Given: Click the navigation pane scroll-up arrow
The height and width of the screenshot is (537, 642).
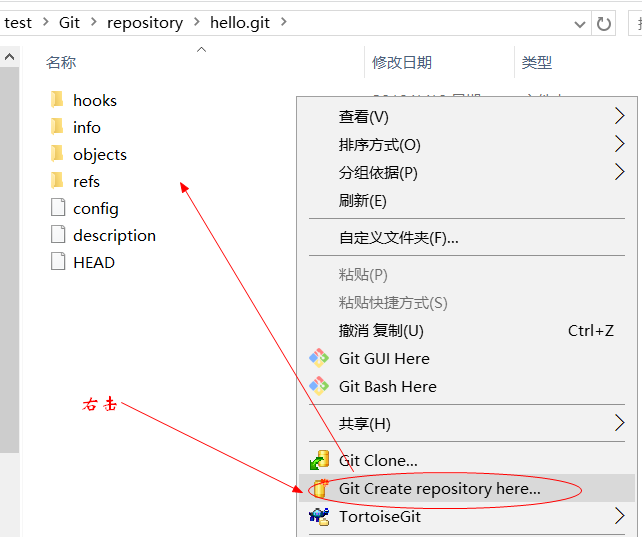Looking at the screenshot, I should coord(9,56).
